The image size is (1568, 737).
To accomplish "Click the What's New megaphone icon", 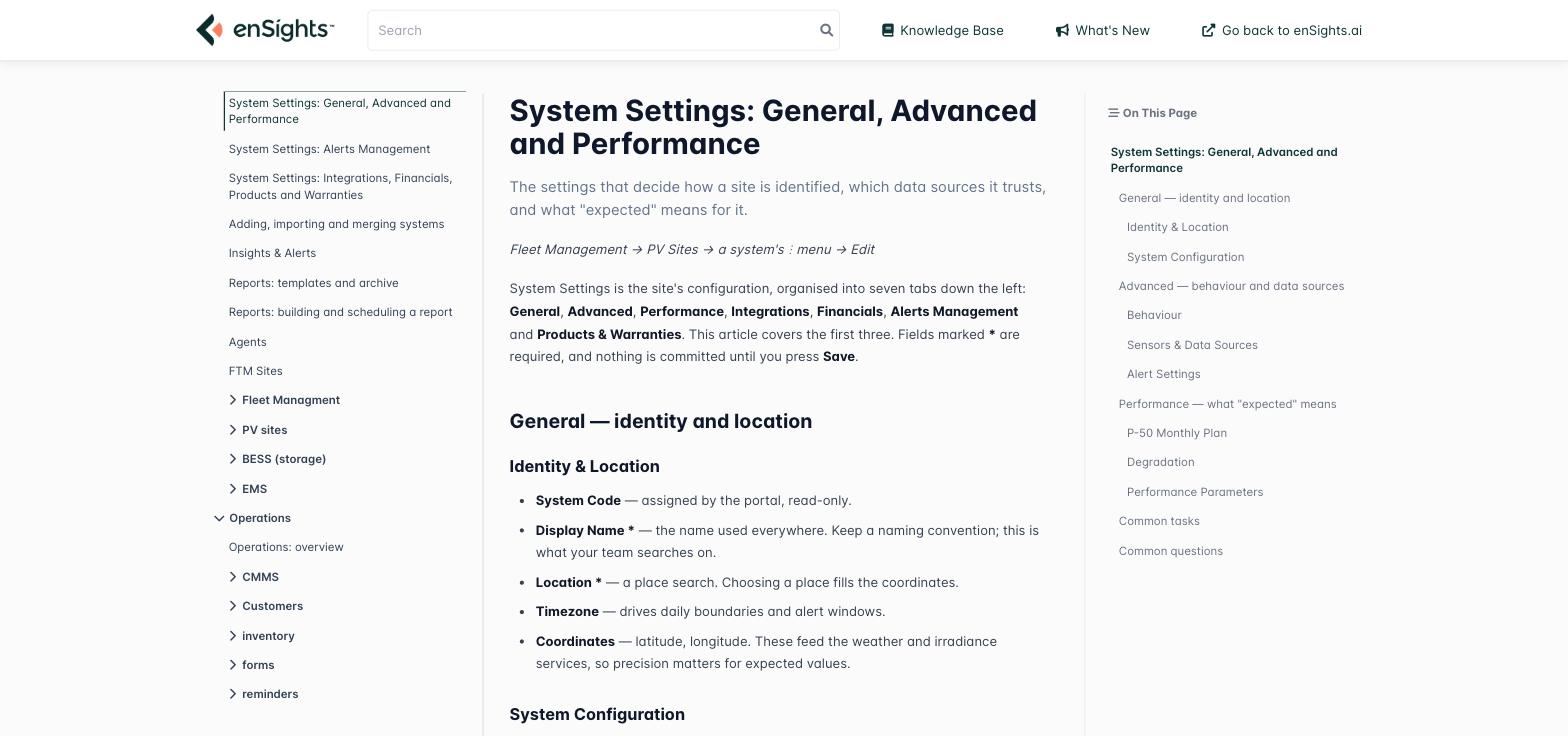I will (x=1062, y=30).
